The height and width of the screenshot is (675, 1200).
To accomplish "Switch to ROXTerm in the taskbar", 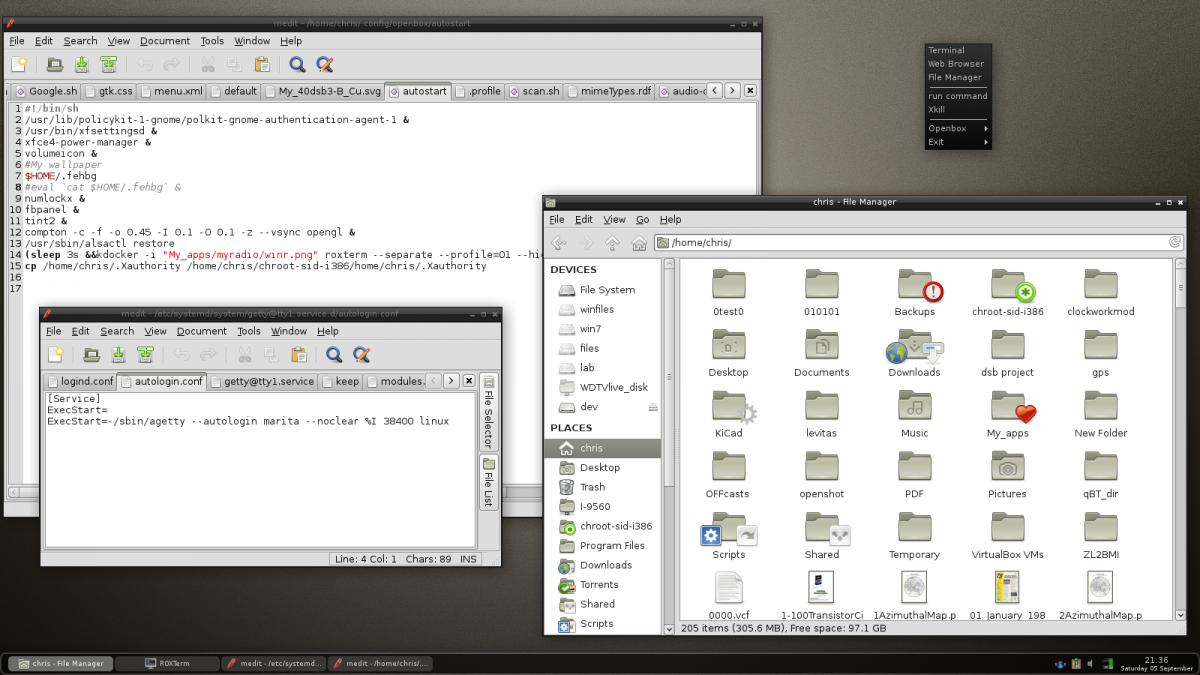I will click(x=167, y=663).
